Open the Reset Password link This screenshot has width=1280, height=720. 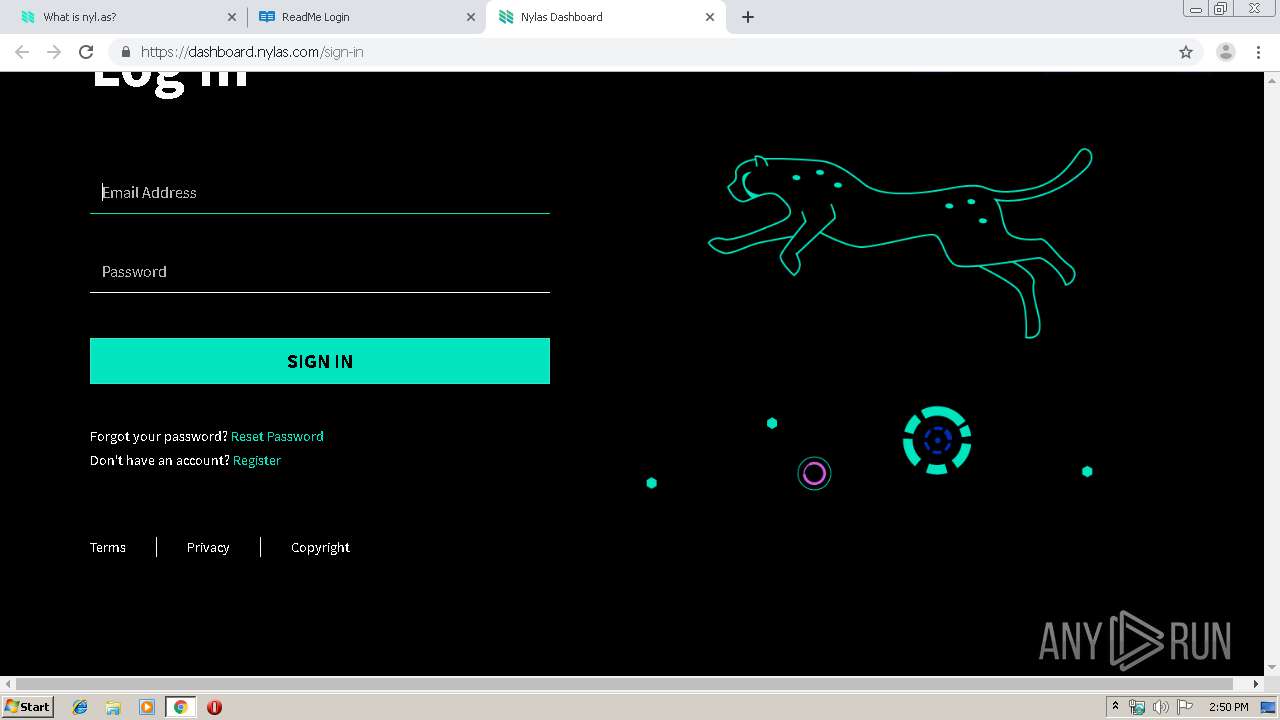[277, 436]
